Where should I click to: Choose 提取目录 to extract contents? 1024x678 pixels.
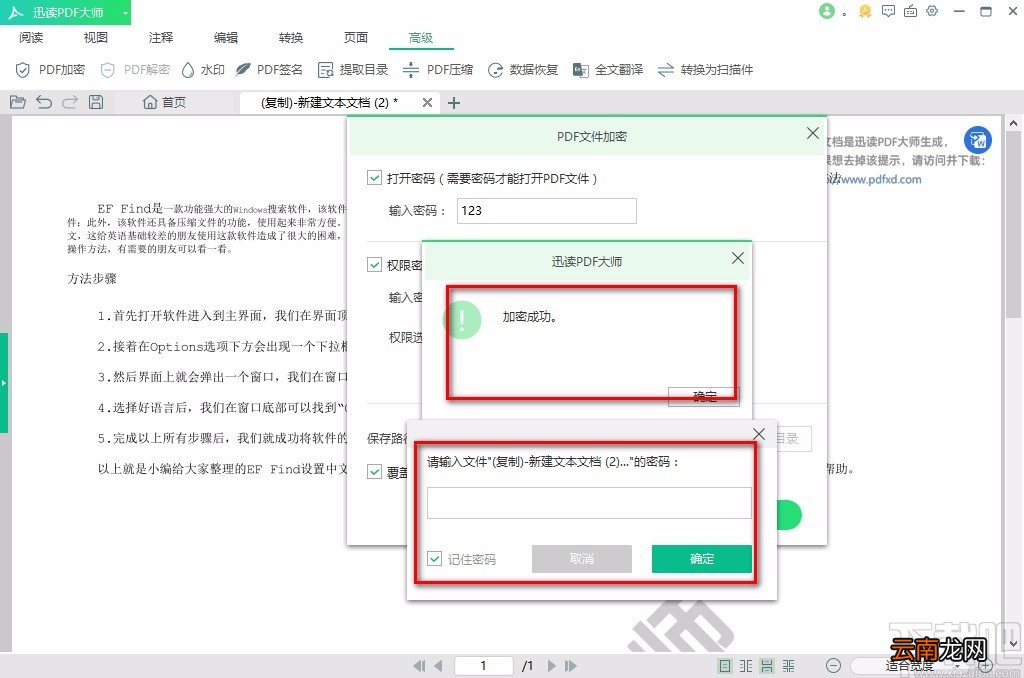(x=353, y=70)
